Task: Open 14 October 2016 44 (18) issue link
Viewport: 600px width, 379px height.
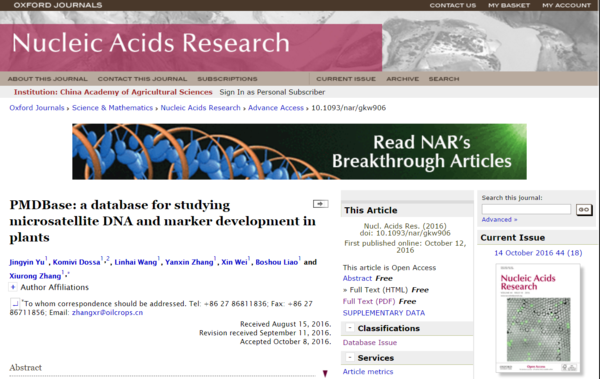Action: [538, 253]
